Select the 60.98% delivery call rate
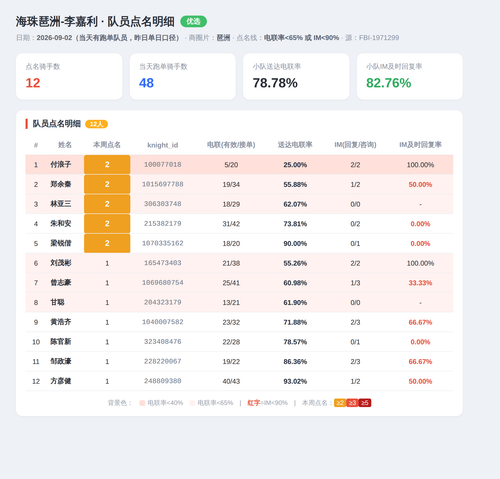500x479 pixels. [295, 283]
